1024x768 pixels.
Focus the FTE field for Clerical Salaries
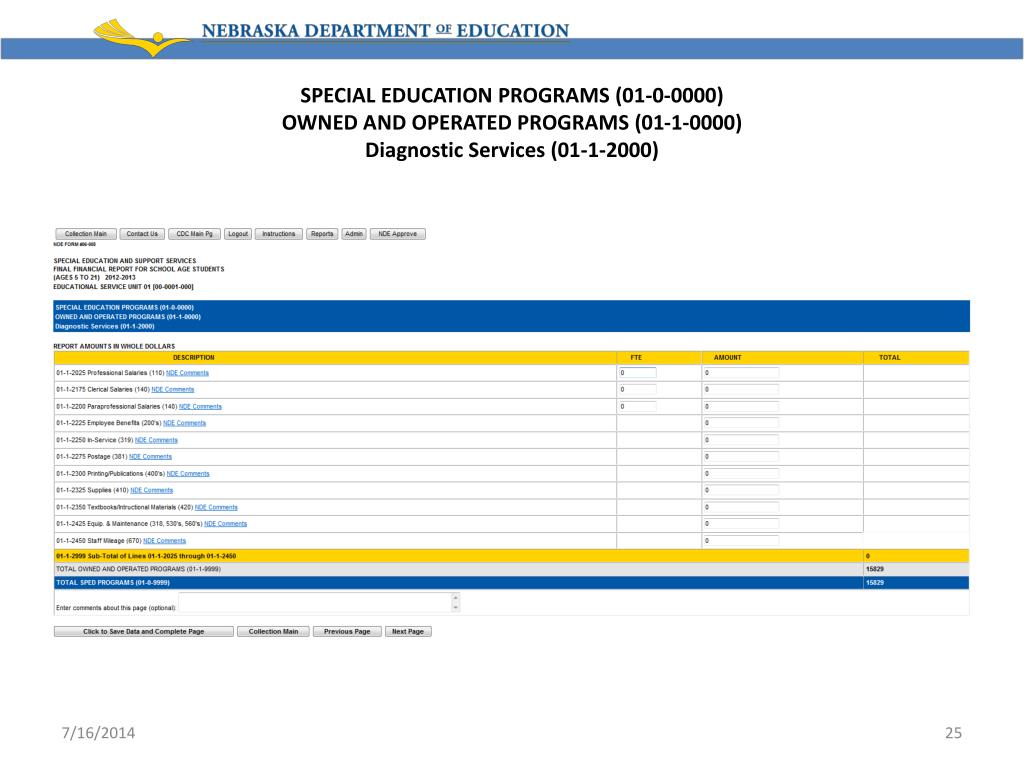(637, 389)
